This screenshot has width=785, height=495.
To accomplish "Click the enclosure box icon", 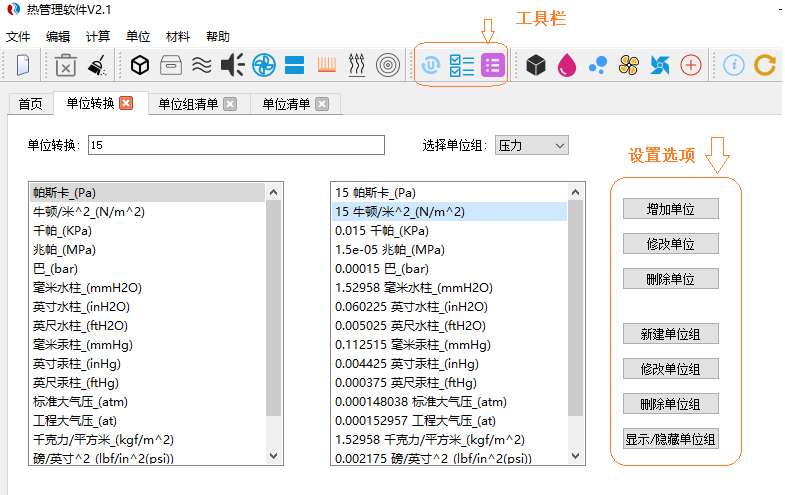I will [x=171, y=65].
